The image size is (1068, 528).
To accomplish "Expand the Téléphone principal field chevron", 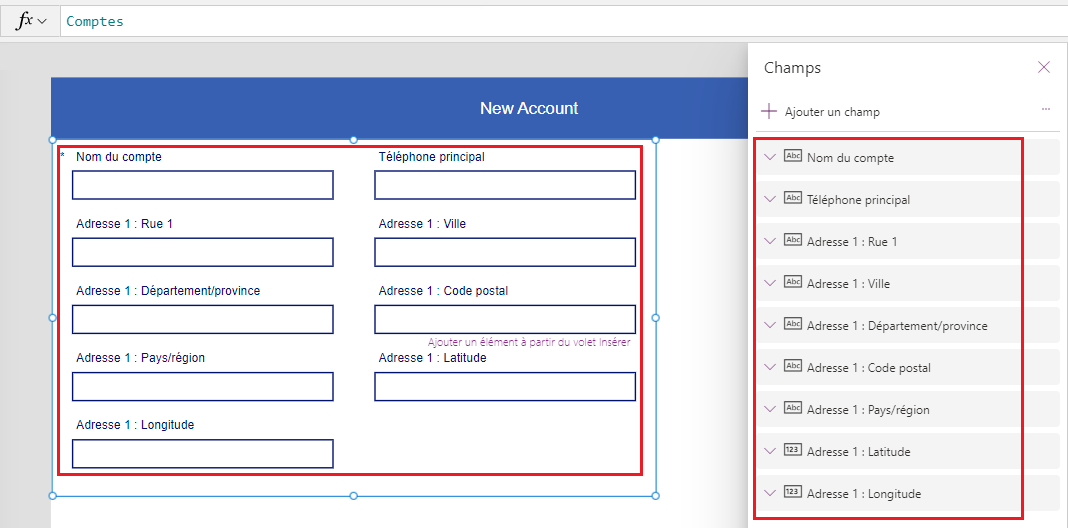I will point(770,199).
